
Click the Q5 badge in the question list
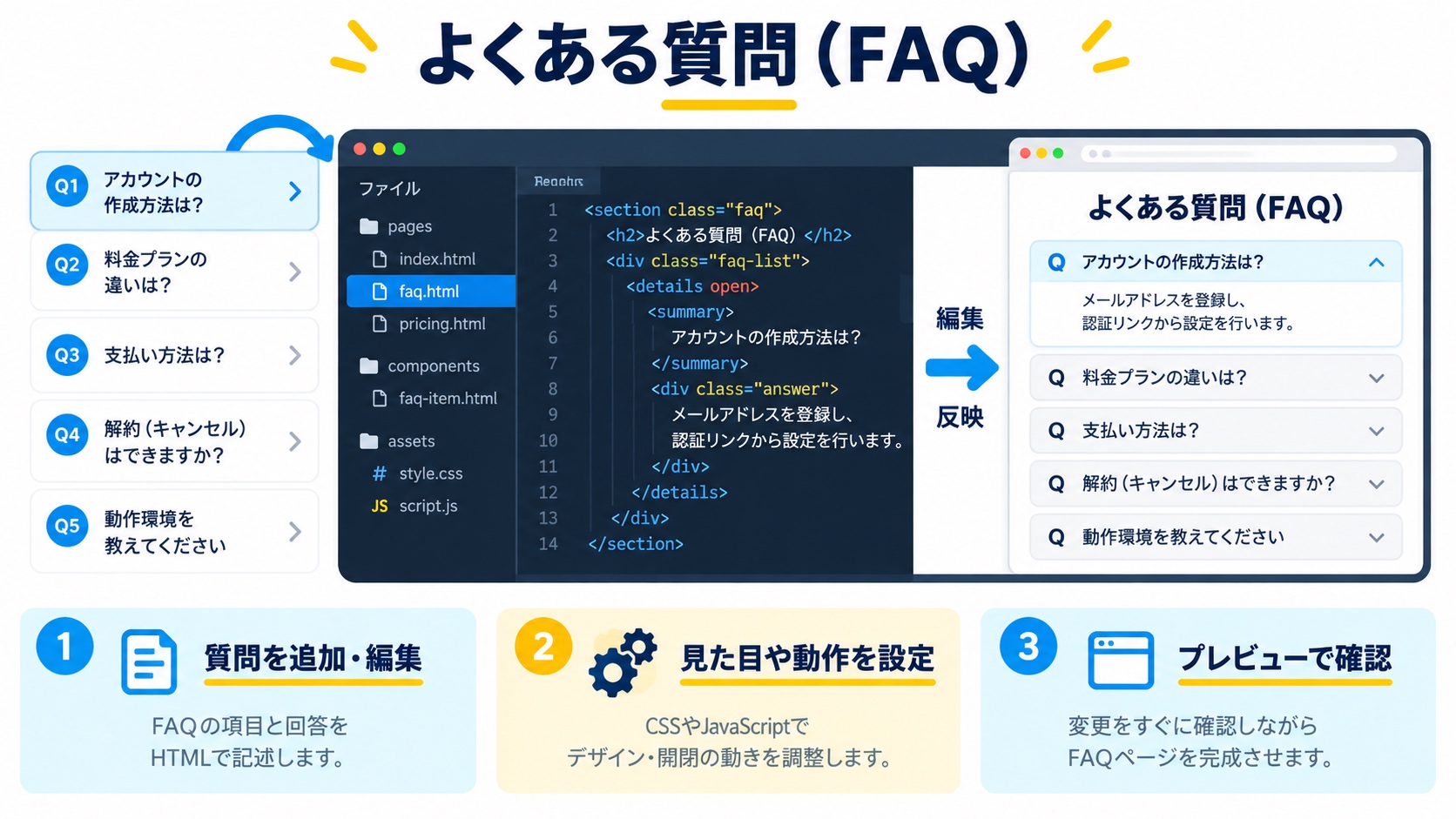(x=67, y=526)
